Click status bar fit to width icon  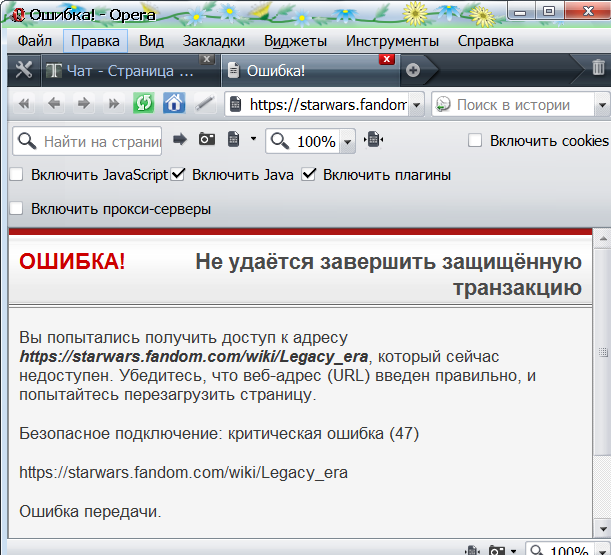click(472, 550)
